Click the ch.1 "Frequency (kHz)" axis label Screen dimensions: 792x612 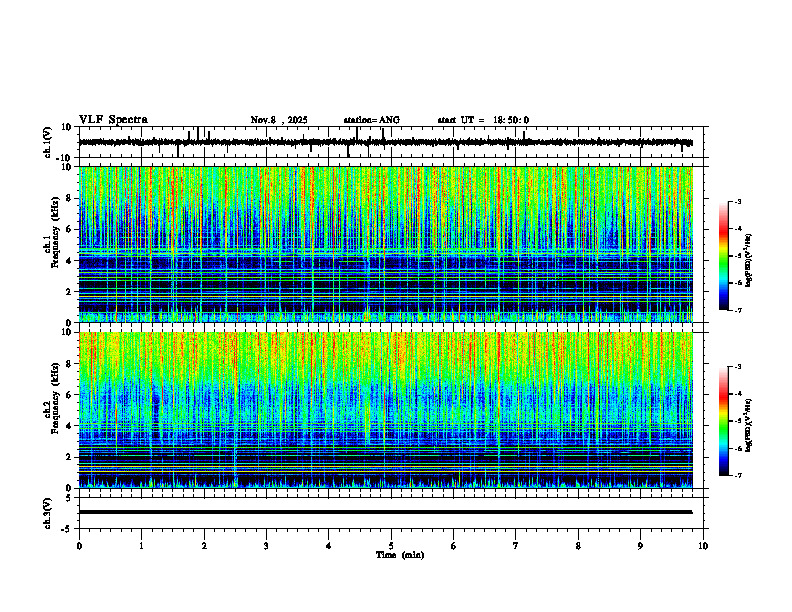coord(55,232)
